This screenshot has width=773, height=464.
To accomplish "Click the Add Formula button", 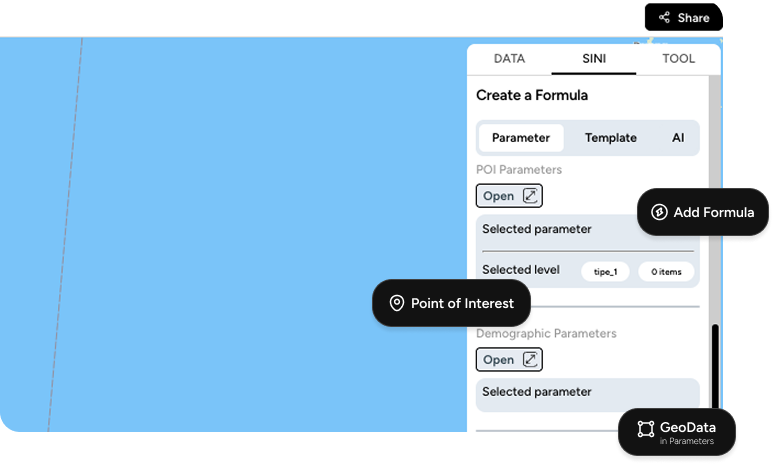I will point(703,212).
